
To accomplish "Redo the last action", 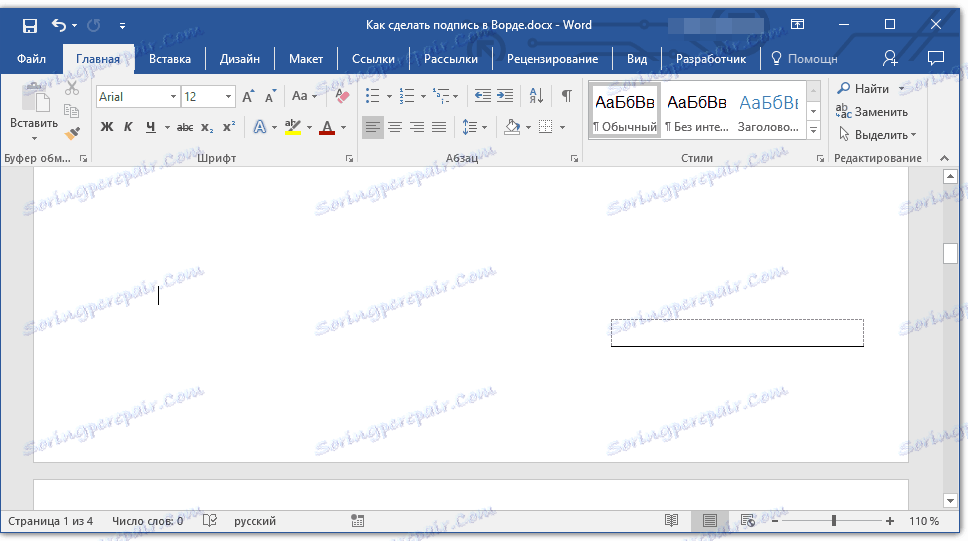I will (94, 25).
